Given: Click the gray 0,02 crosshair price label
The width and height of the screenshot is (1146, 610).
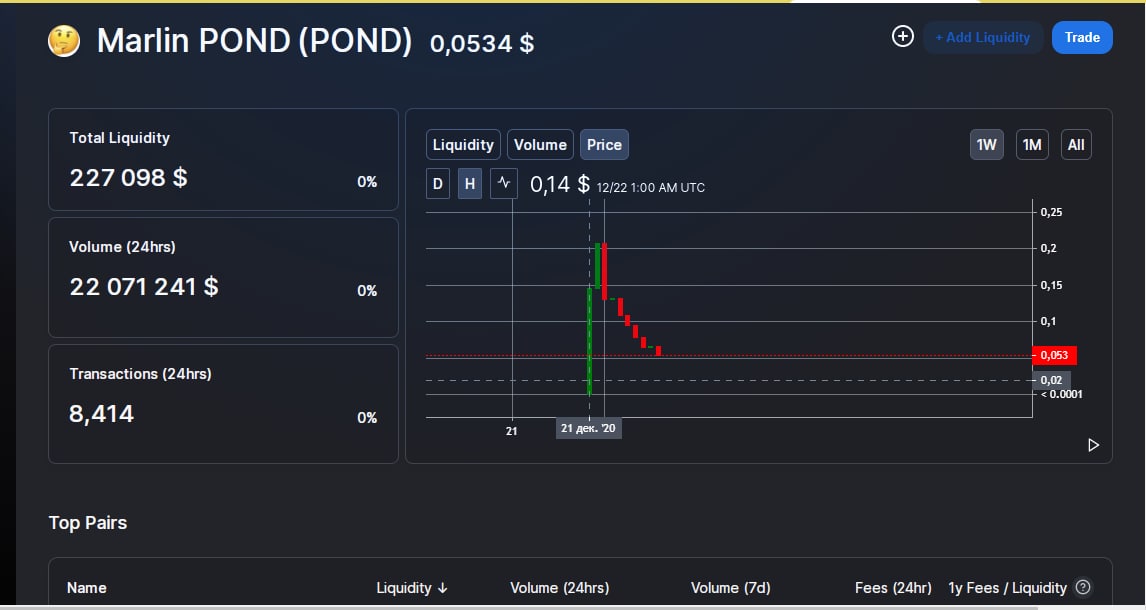Looking at the screenshot, I should 1051,380.
